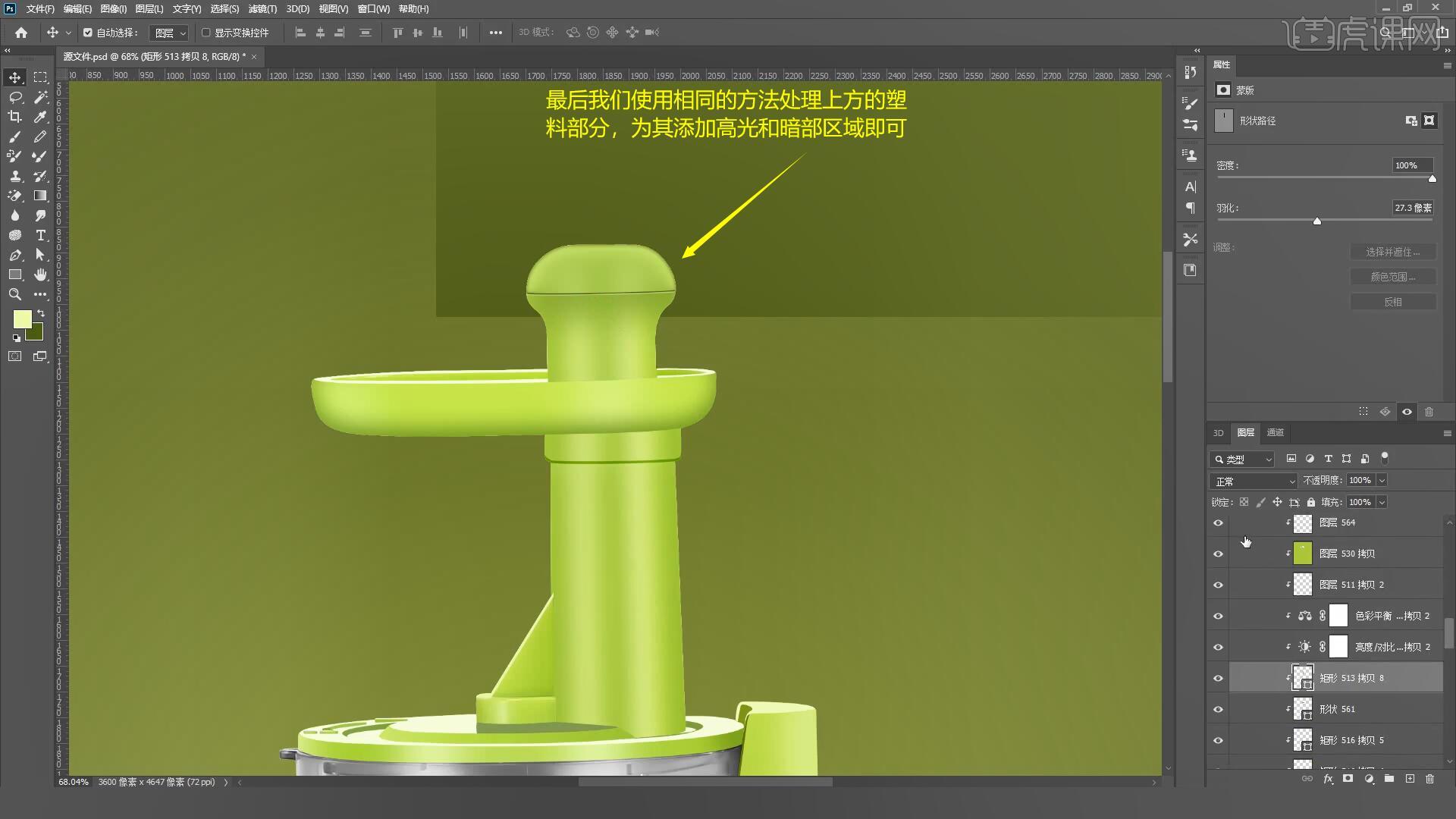Click the add layer style fx icon

[1328, 779]
